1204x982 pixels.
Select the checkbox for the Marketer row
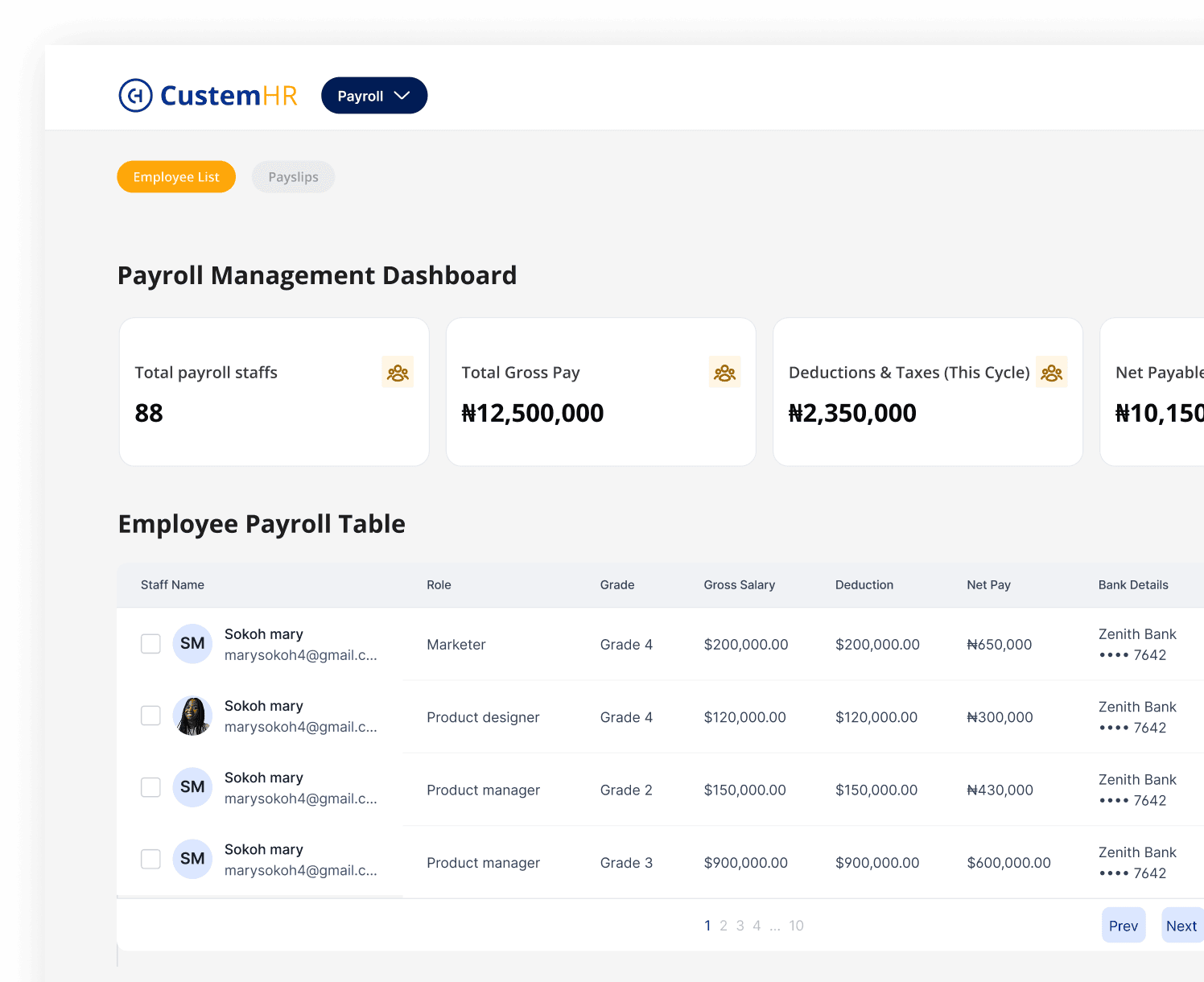tap(150, 644)
